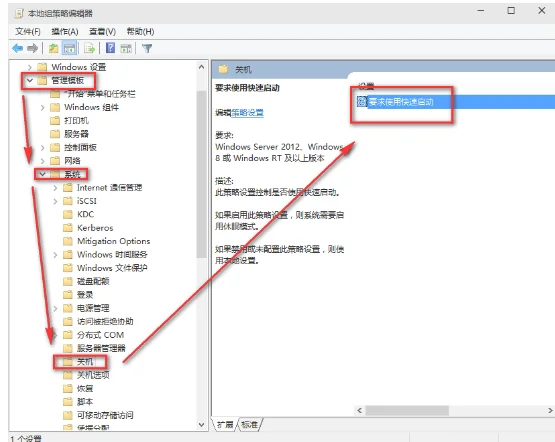
Task: Open the 操作(A) menu
Action: (x=65, y=31)
